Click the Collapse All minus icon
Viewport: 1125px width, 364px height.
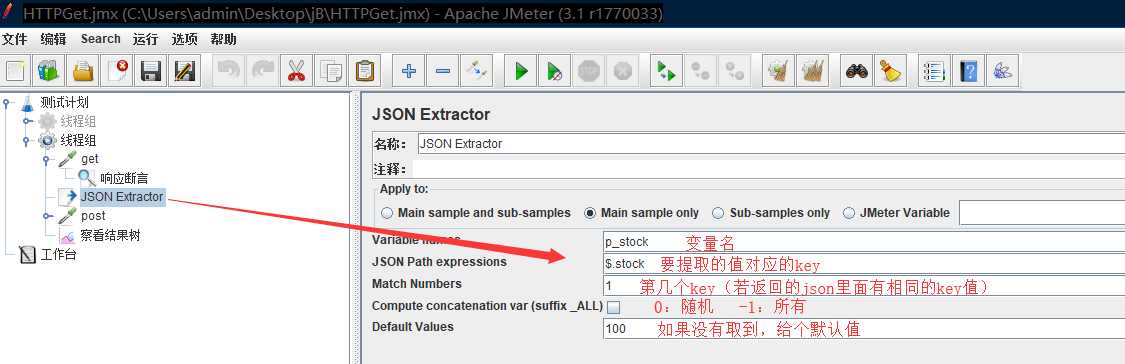coord(443,70)
